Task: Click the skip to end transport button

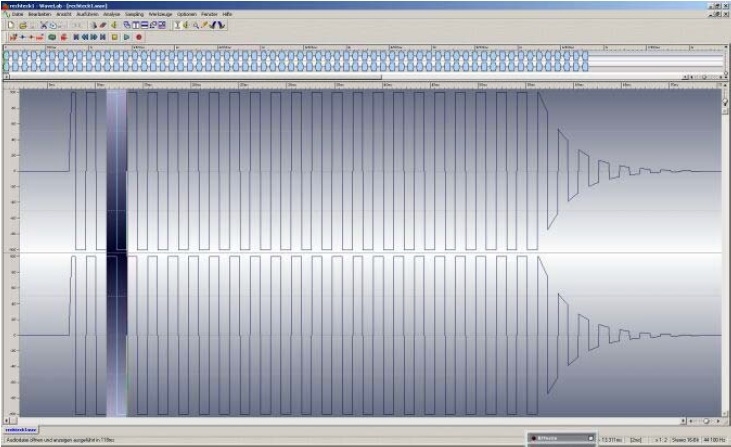Action: tap(103, 37)
